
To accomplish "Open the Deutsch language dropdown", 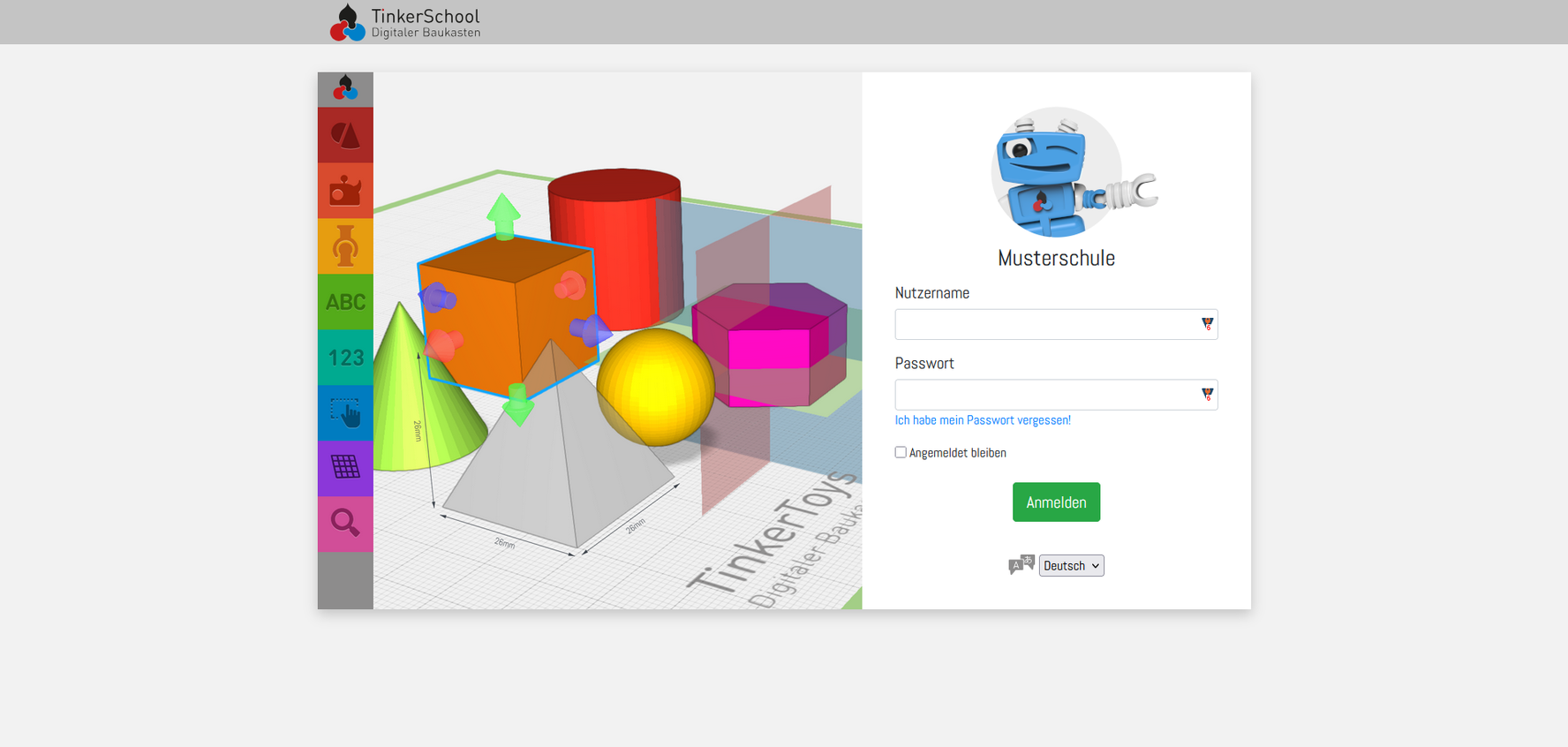I will [1071, 566].
